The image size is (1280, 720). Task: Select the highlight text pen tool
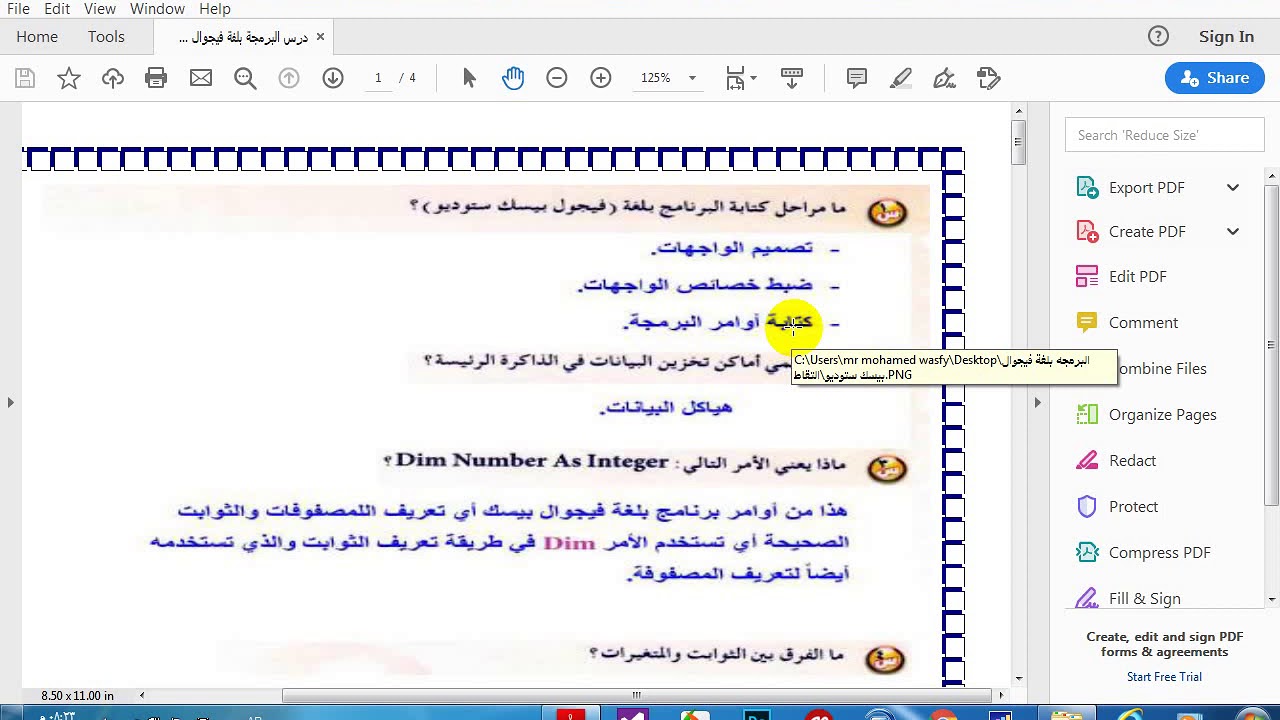tap(901, 78)
